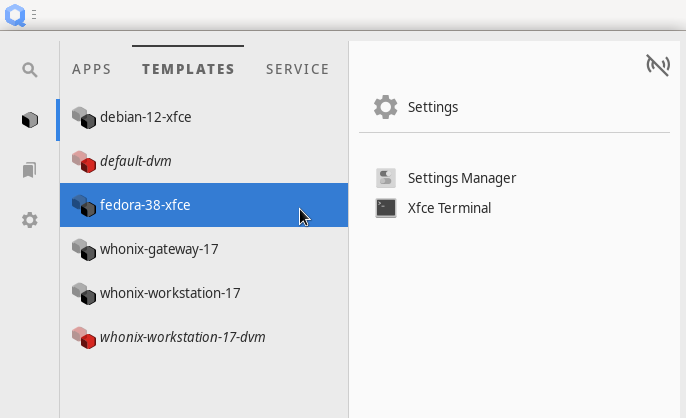Select default-dvm template

click(204, 161)
